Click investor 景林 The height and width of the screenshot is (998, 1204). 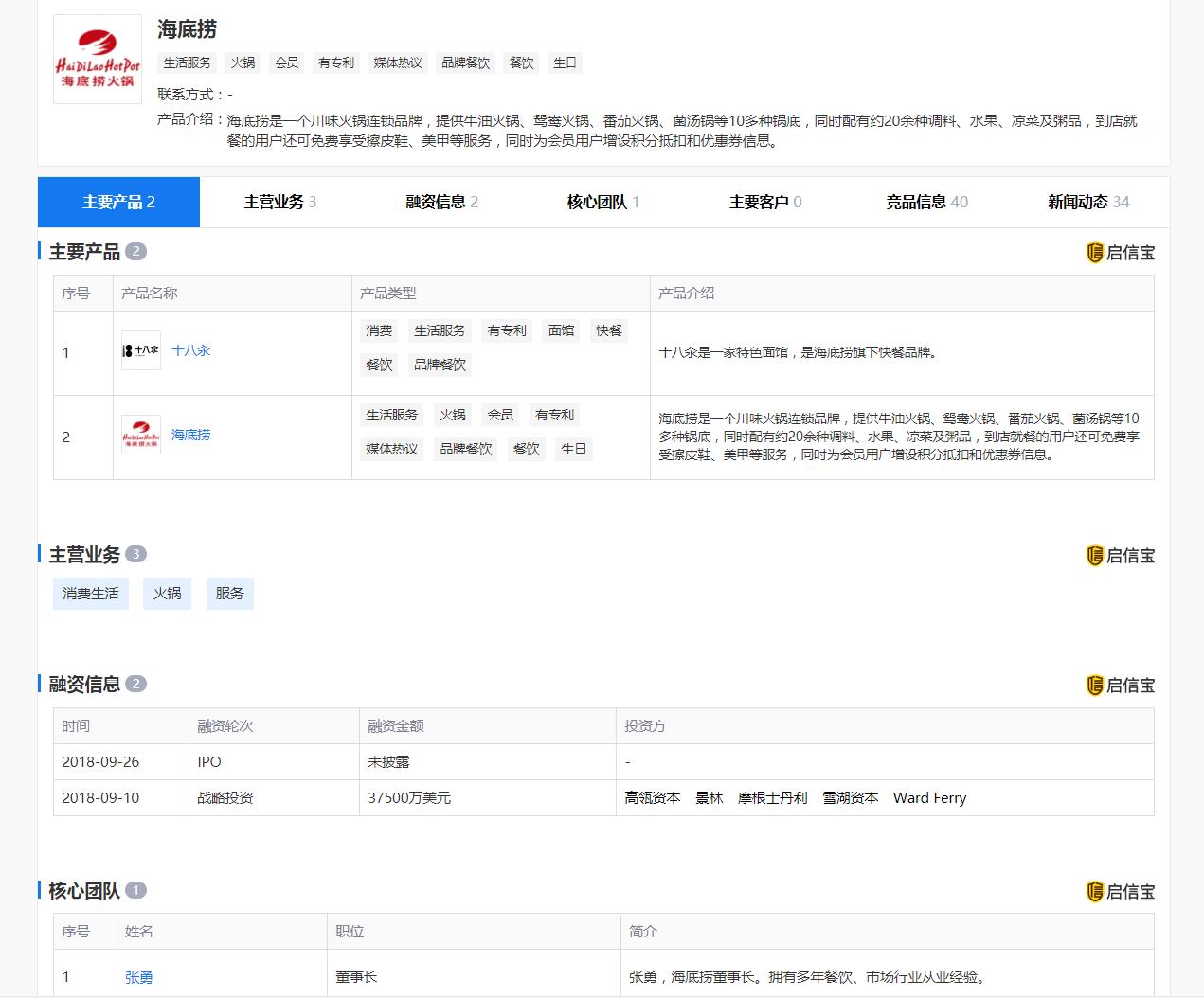710,798
